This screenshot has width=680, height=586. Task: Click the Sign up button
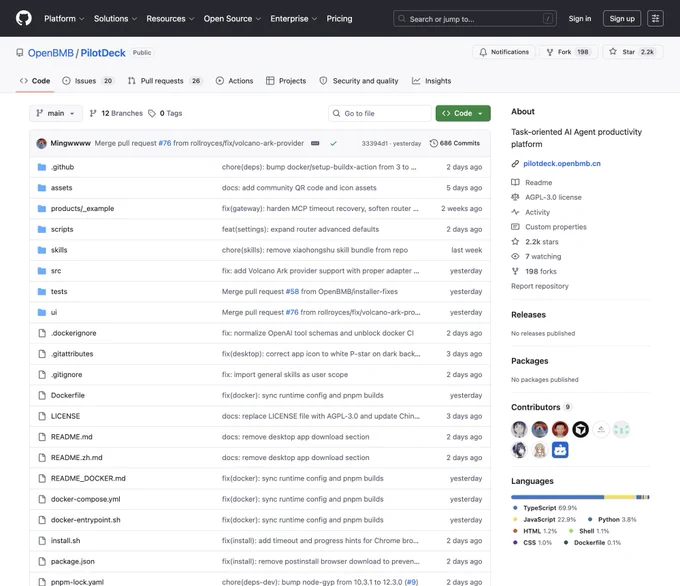pyautogui.click(x=621, y=19)
